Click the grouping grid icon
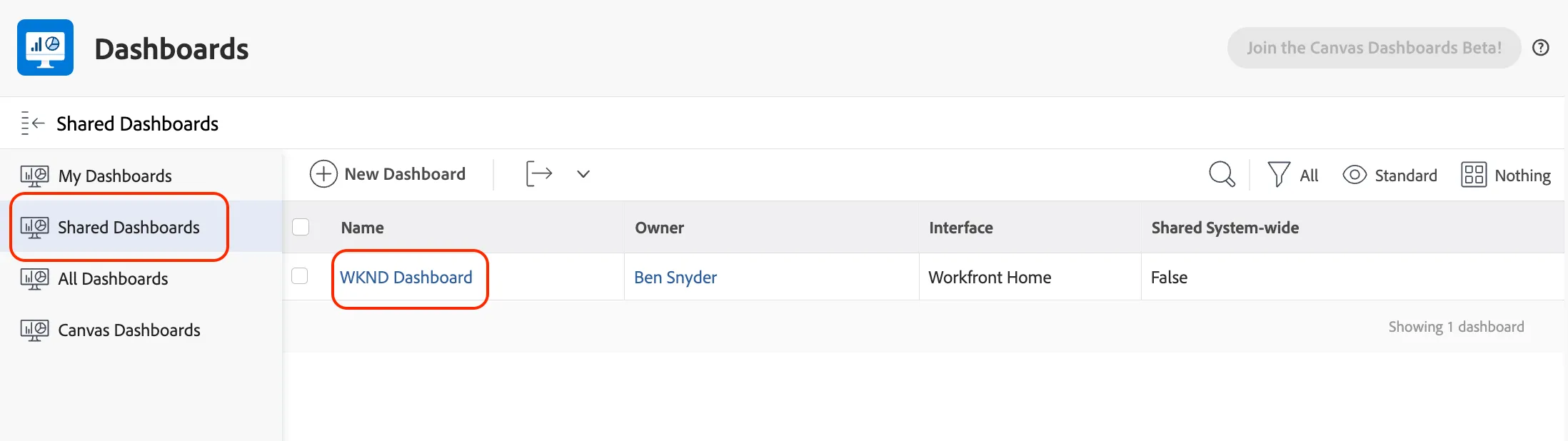The height and width of the screenshot is (441, 1568). click(1474, 175)
